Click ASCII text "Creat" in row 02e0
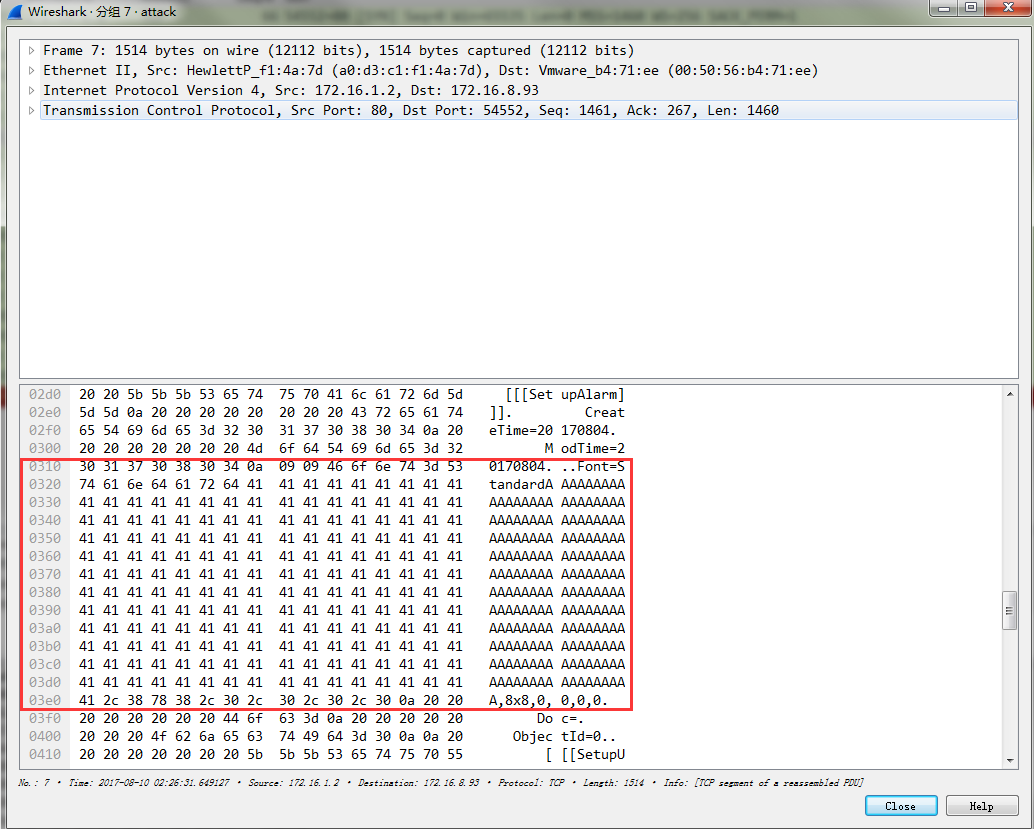The image size is (1034, 829). (x=604, y=412)
